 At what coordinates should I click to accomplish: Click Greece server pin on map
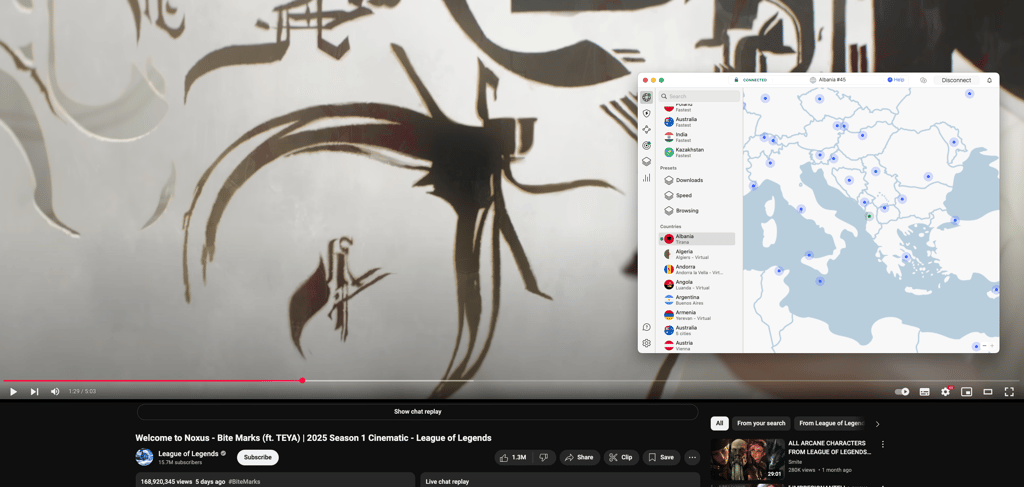(x=906, y=257)
